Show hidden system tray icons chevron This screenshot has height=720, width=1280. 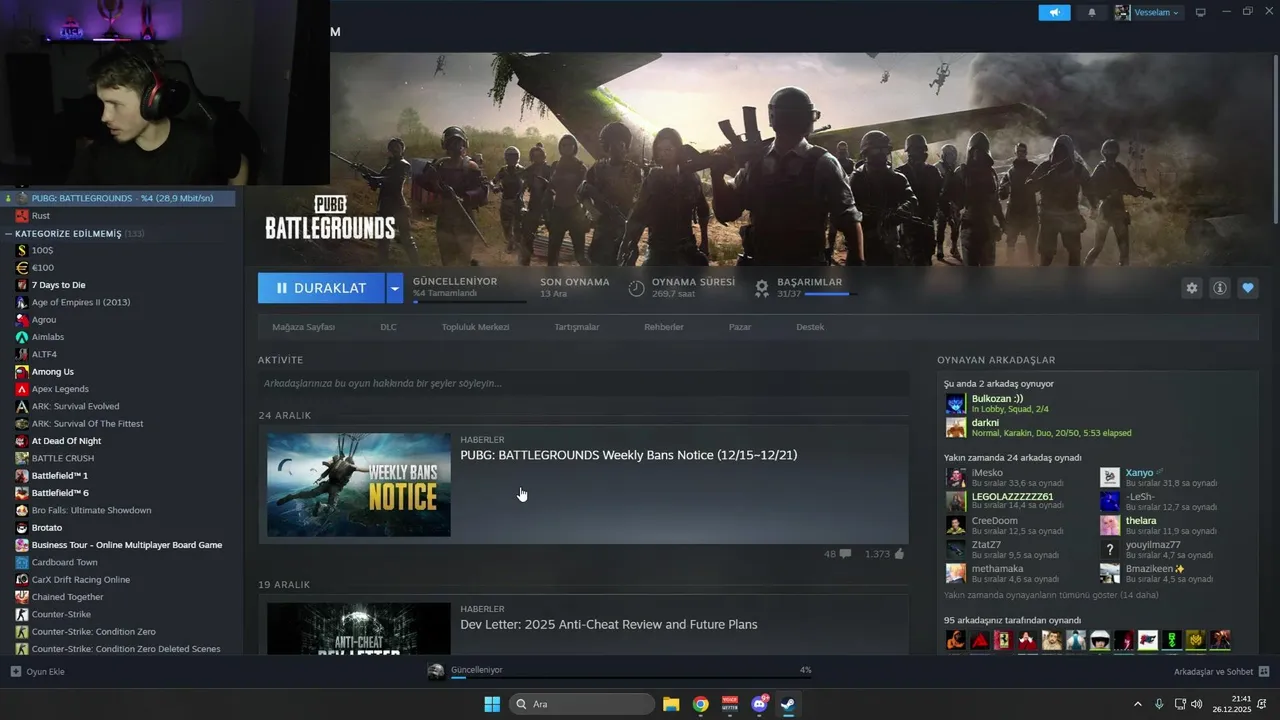point(1137,704)
